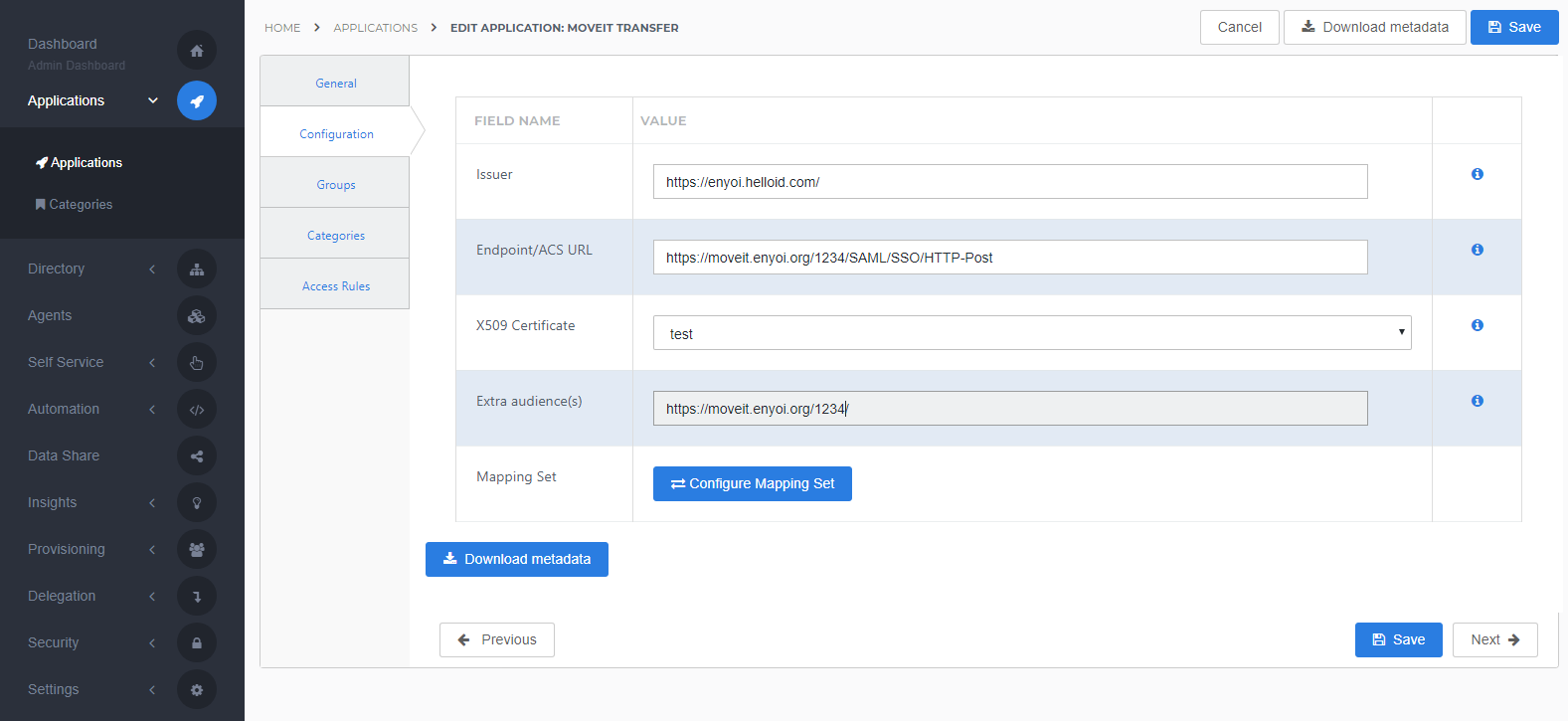Select Applications submenu item
1568x721 pixels.
tap(79, 162)
